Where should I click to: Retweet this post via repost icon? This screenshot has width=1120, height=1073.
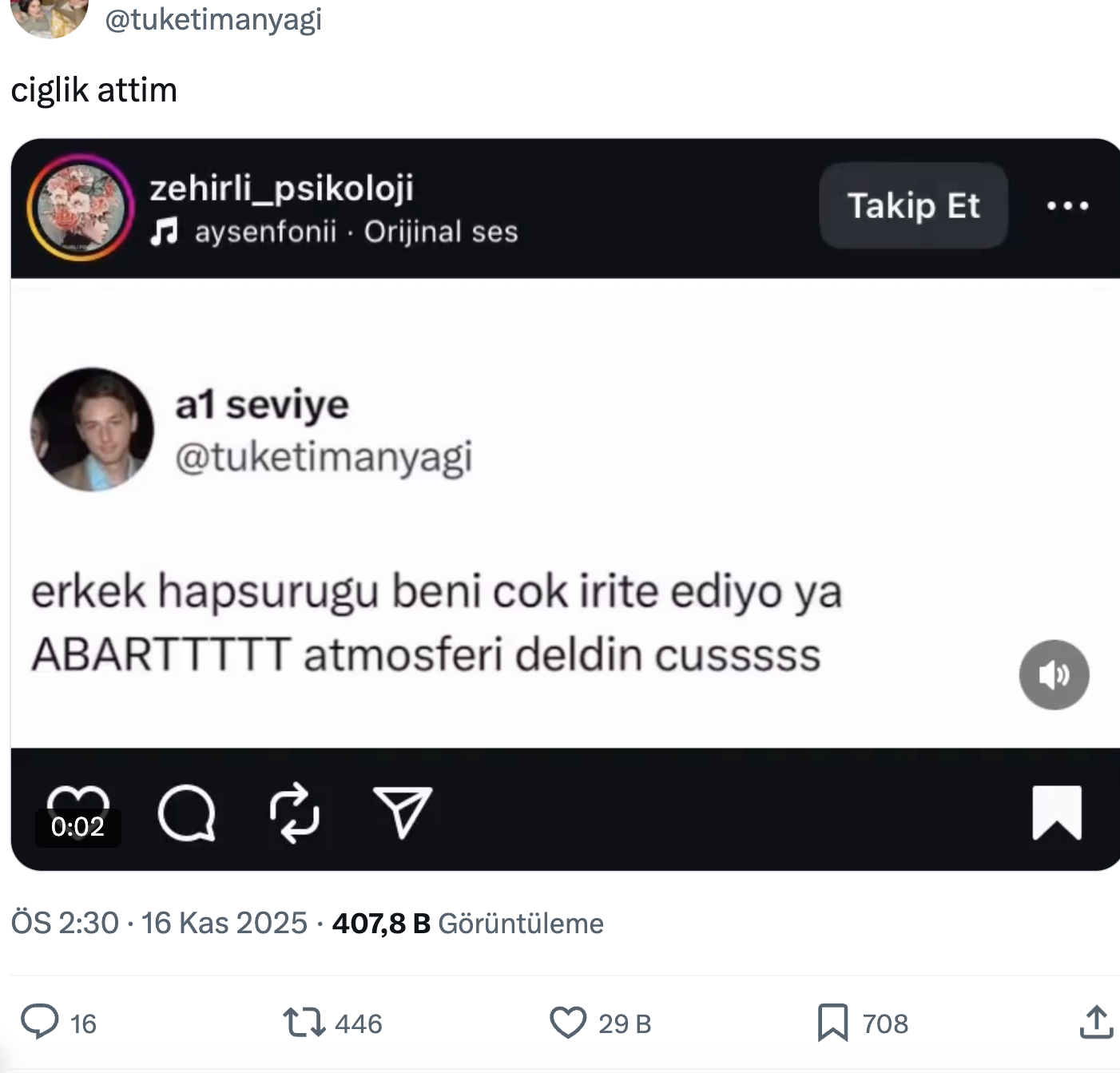coord(304,1022)
